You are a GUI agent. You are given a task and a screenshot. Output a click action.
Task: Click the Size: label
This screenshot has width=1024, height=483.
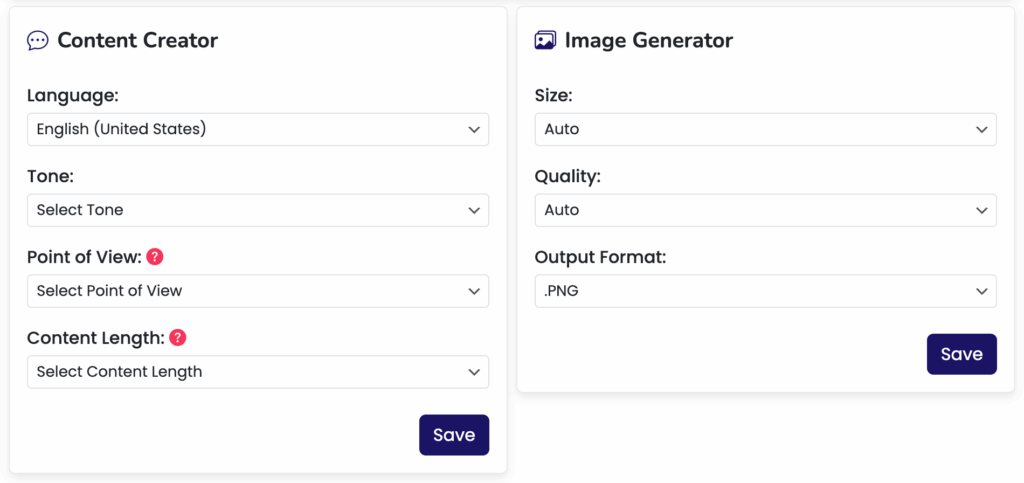coord(553,96)
